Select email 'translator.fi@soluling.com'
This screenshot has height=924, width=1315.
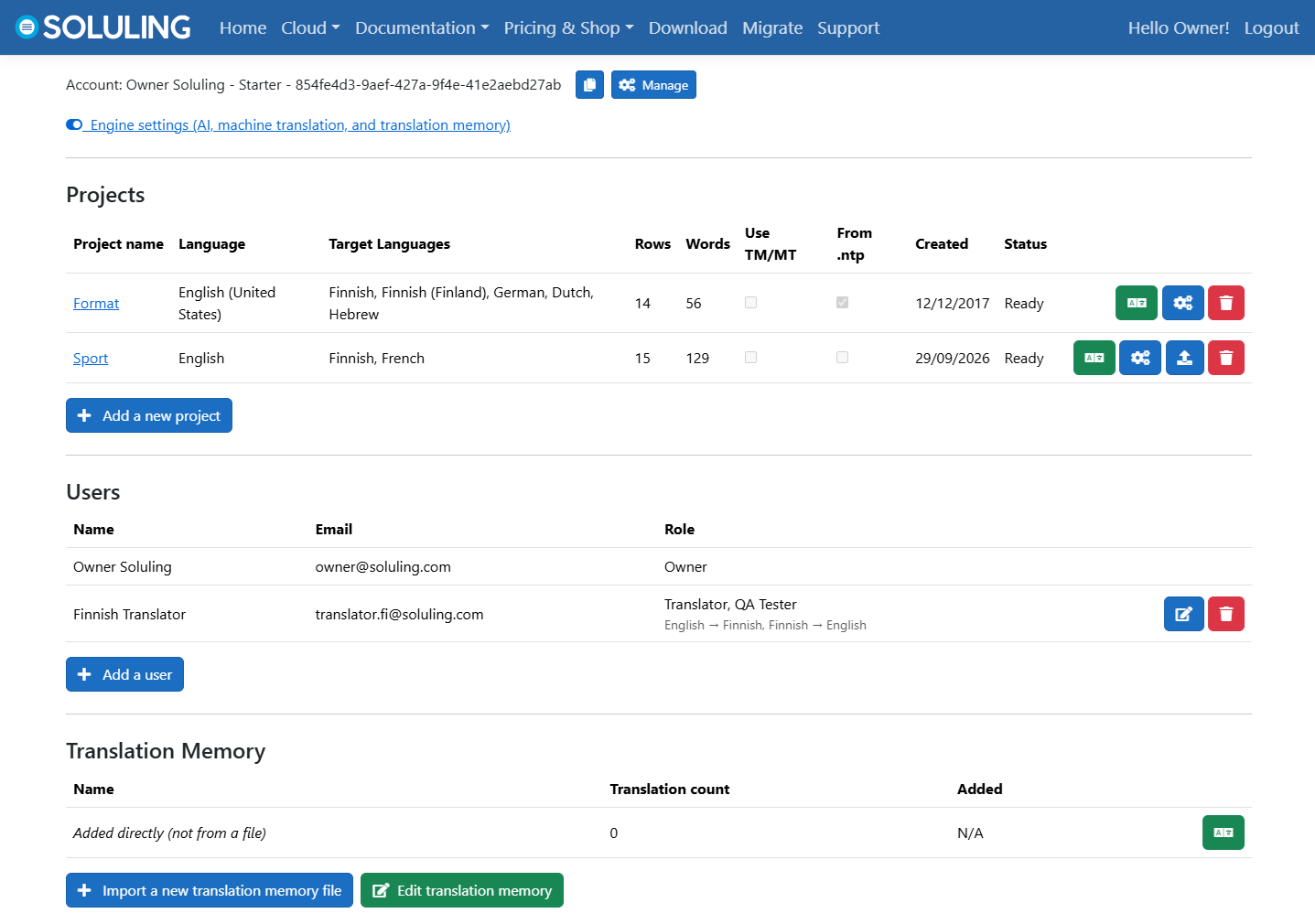399,614
